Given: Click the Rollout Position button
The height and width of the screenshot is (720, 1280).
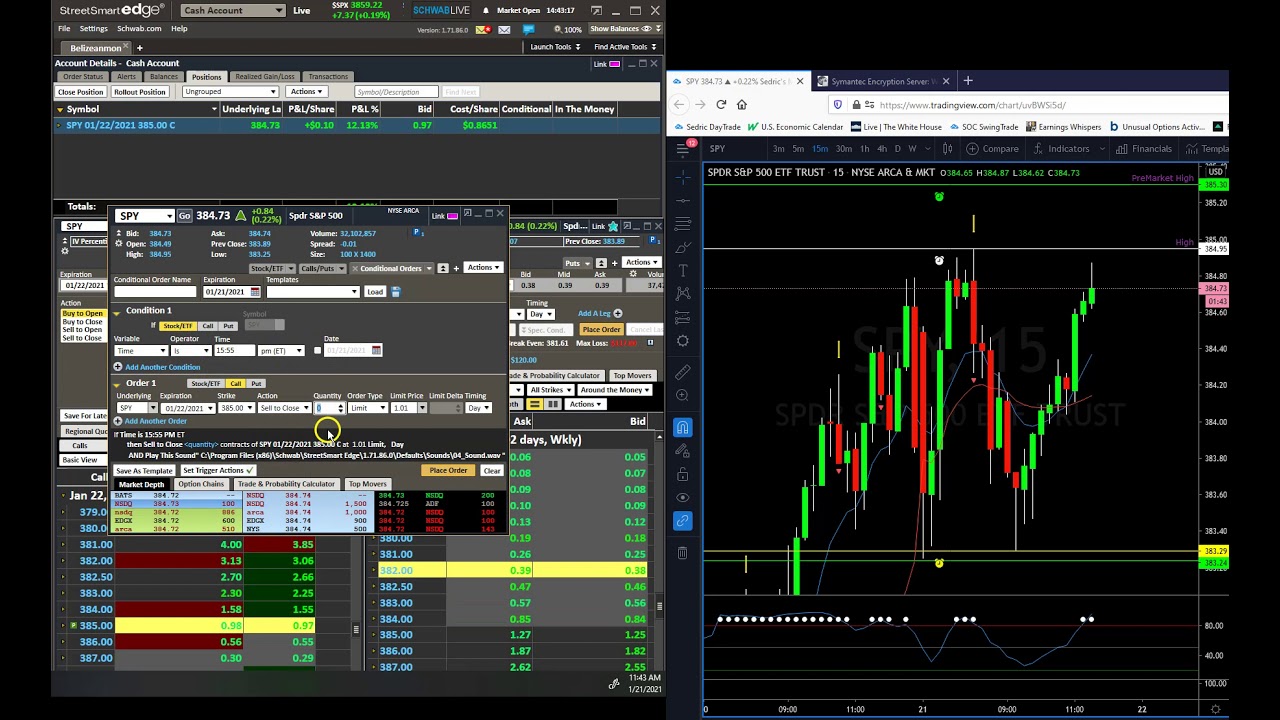Looking at the screenshot, I should [x=139, y=92].
